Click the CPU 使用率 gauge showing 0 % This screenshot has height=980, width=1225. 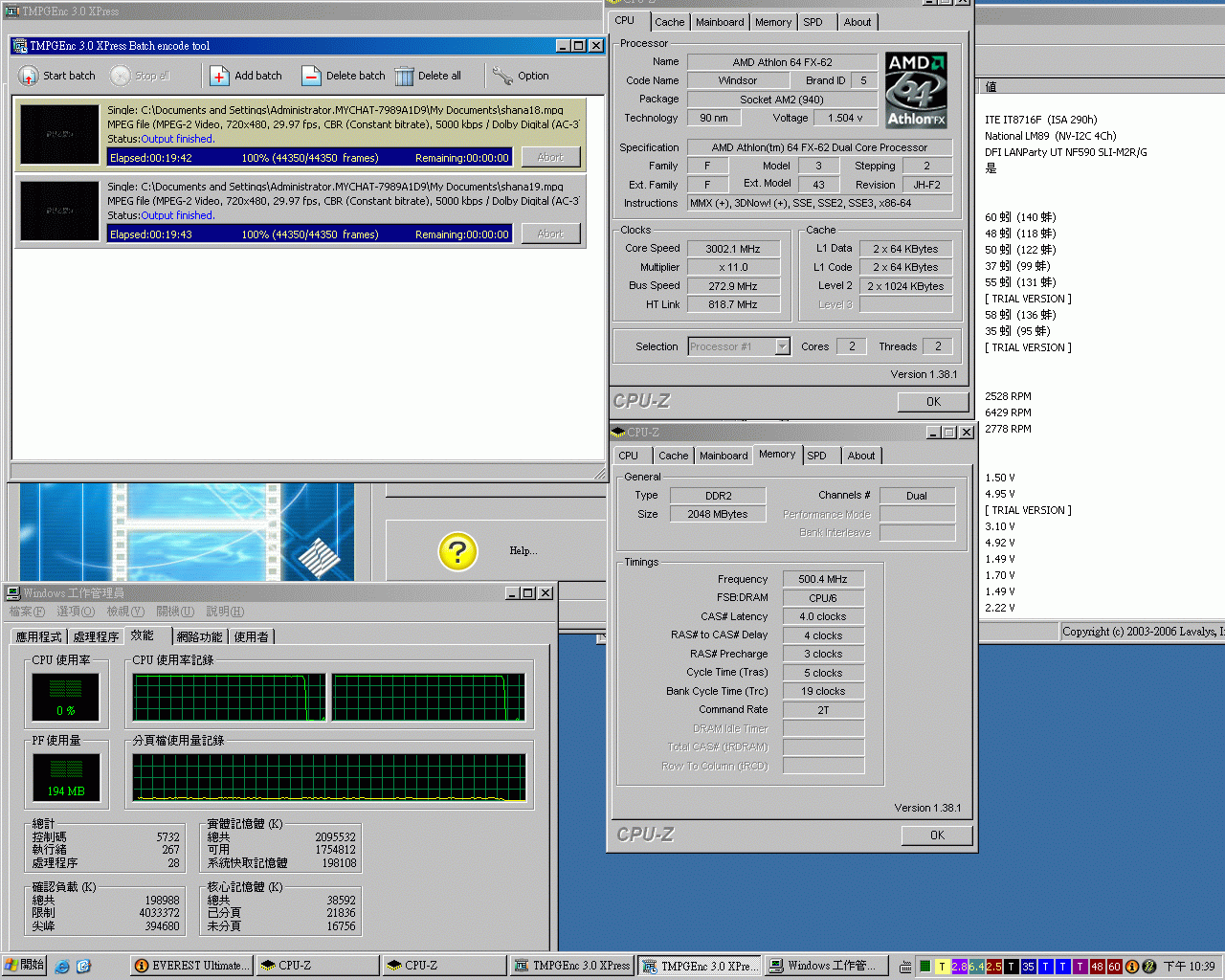(65, 697)
